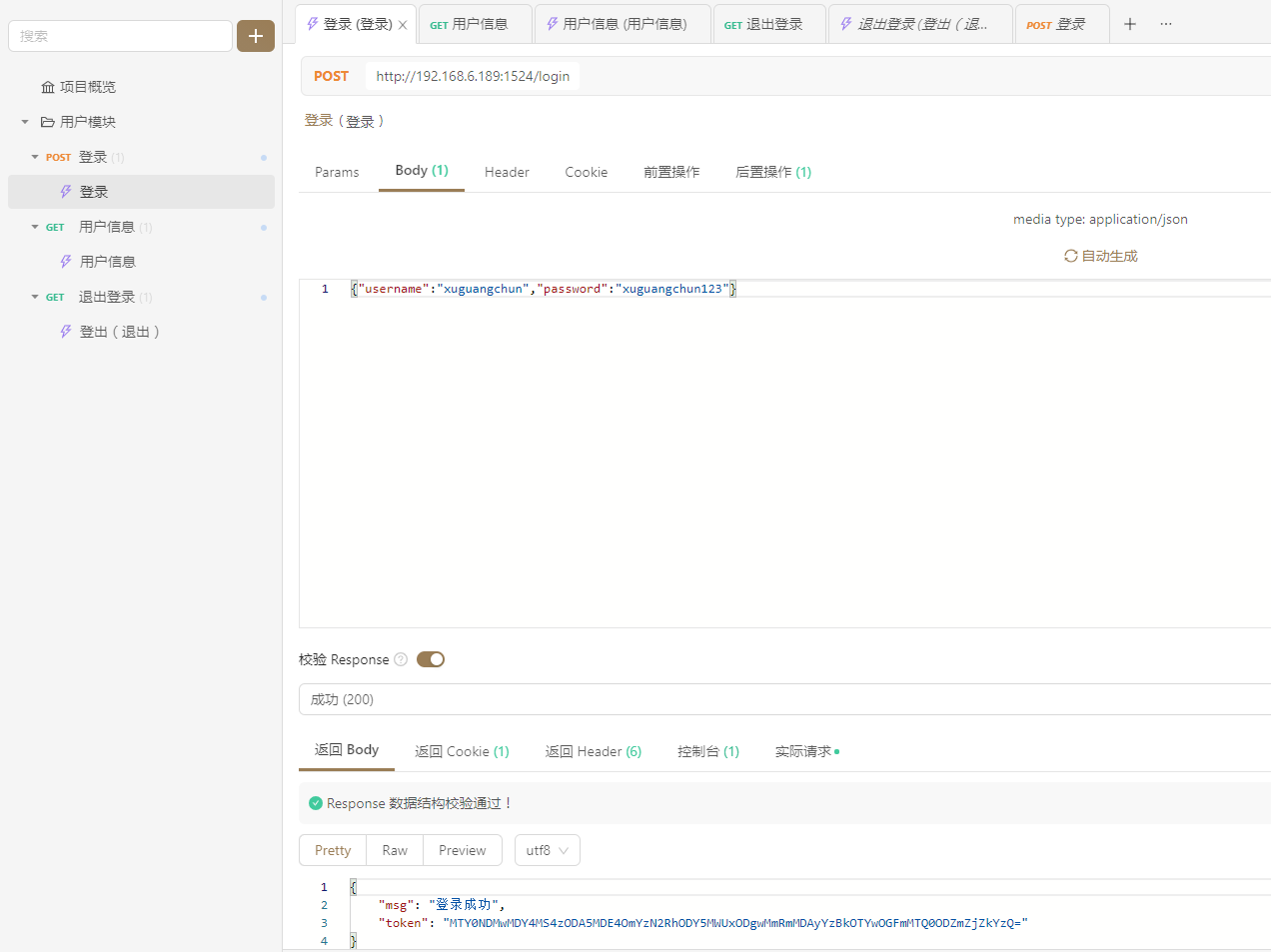Select the lightning icon of 登出（退出） case
Screen dimensions: 1271x952
66,332
